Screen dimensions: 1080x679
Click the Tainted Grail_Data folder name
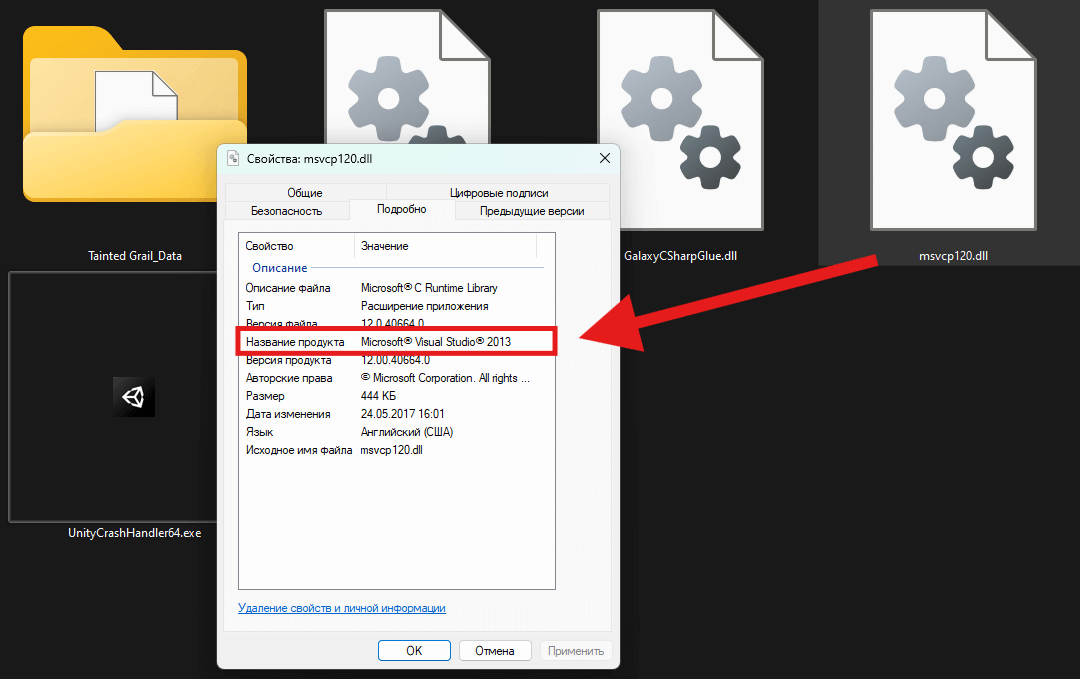coord(135,255)
